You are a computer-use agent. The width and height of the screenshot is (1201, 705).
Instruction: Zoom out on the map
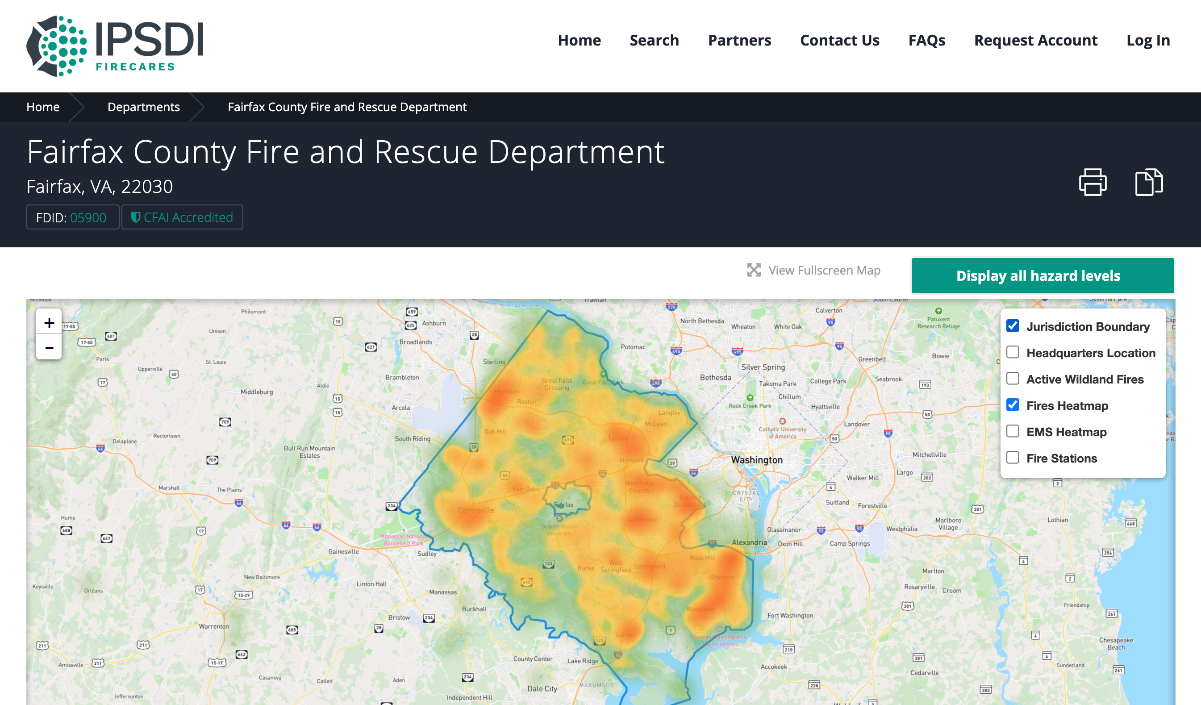coord(48,346)
